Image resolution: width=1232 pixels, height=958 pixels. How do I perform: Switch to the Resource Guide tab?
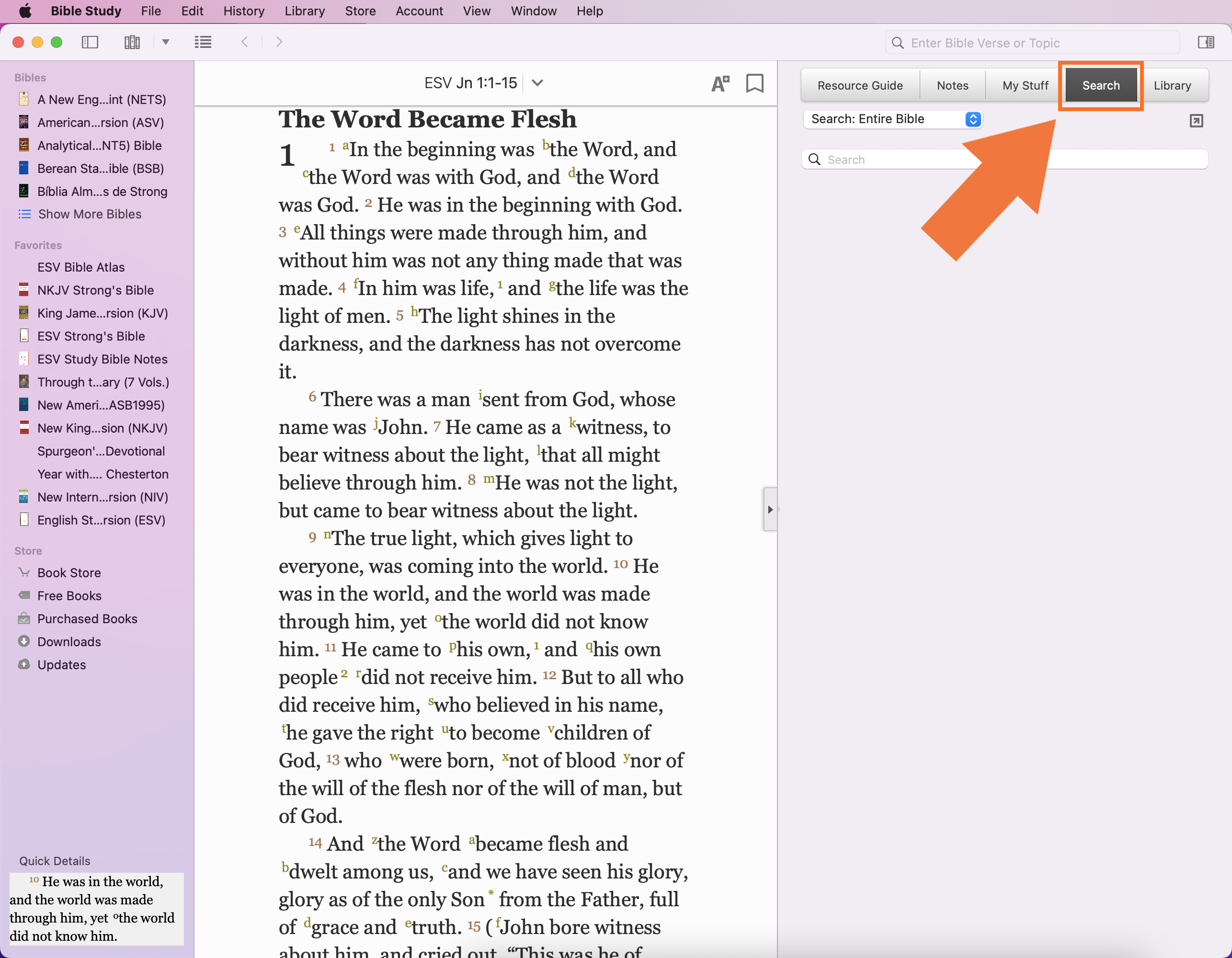point(860,86)
